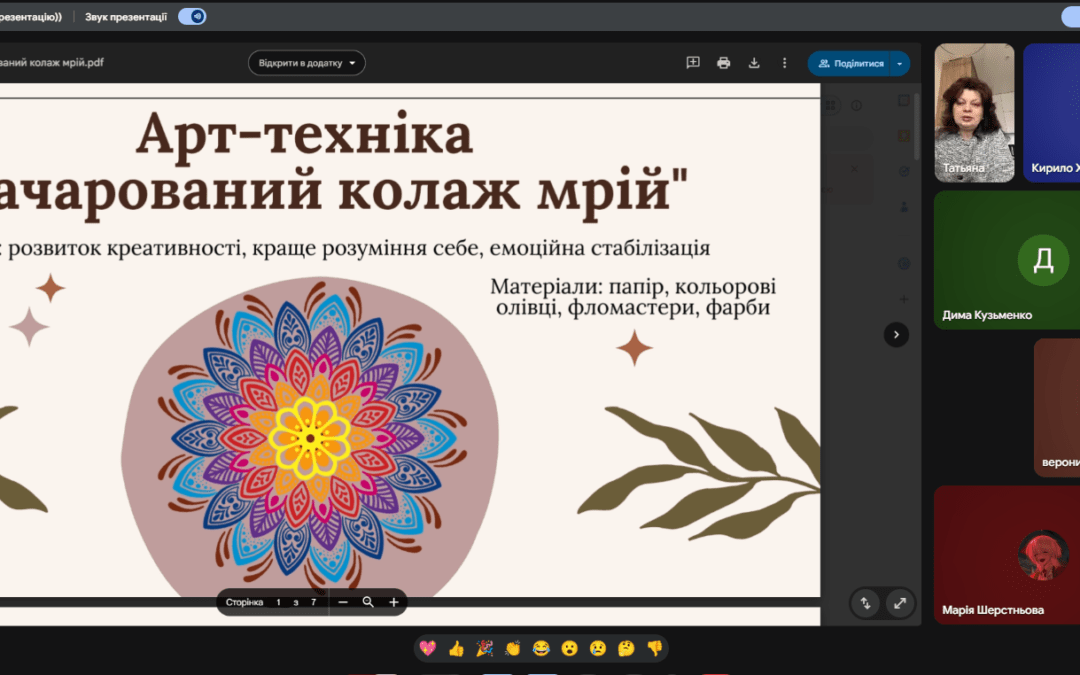Click the PDF viewer vertical scrollbar
The image size is (1080, 675).
click(x=916, y=127)
